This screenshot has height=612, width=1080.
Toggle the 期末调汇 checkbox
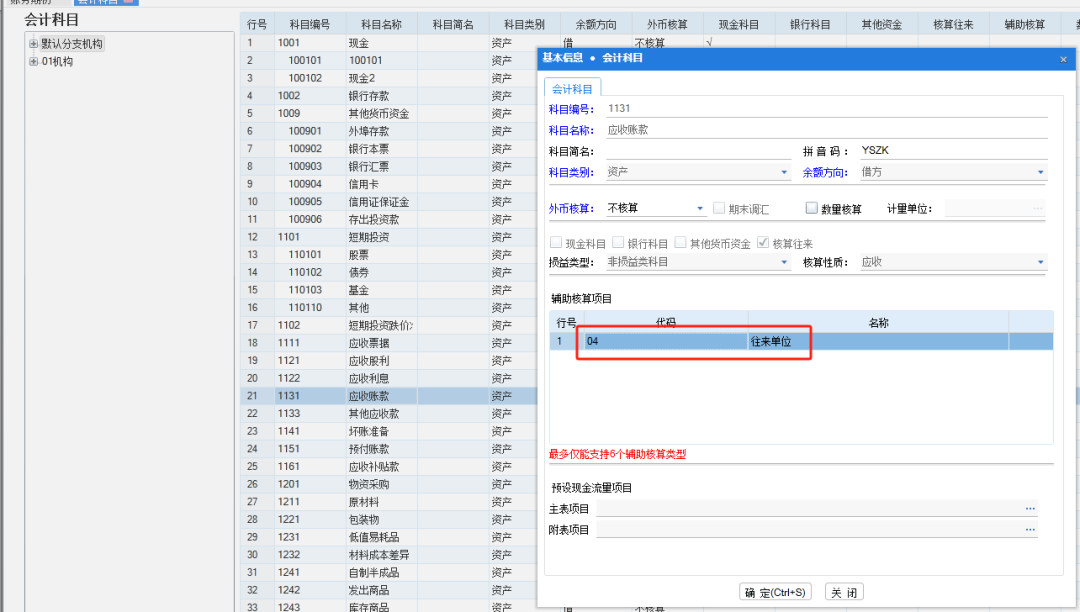pos(719,208)
